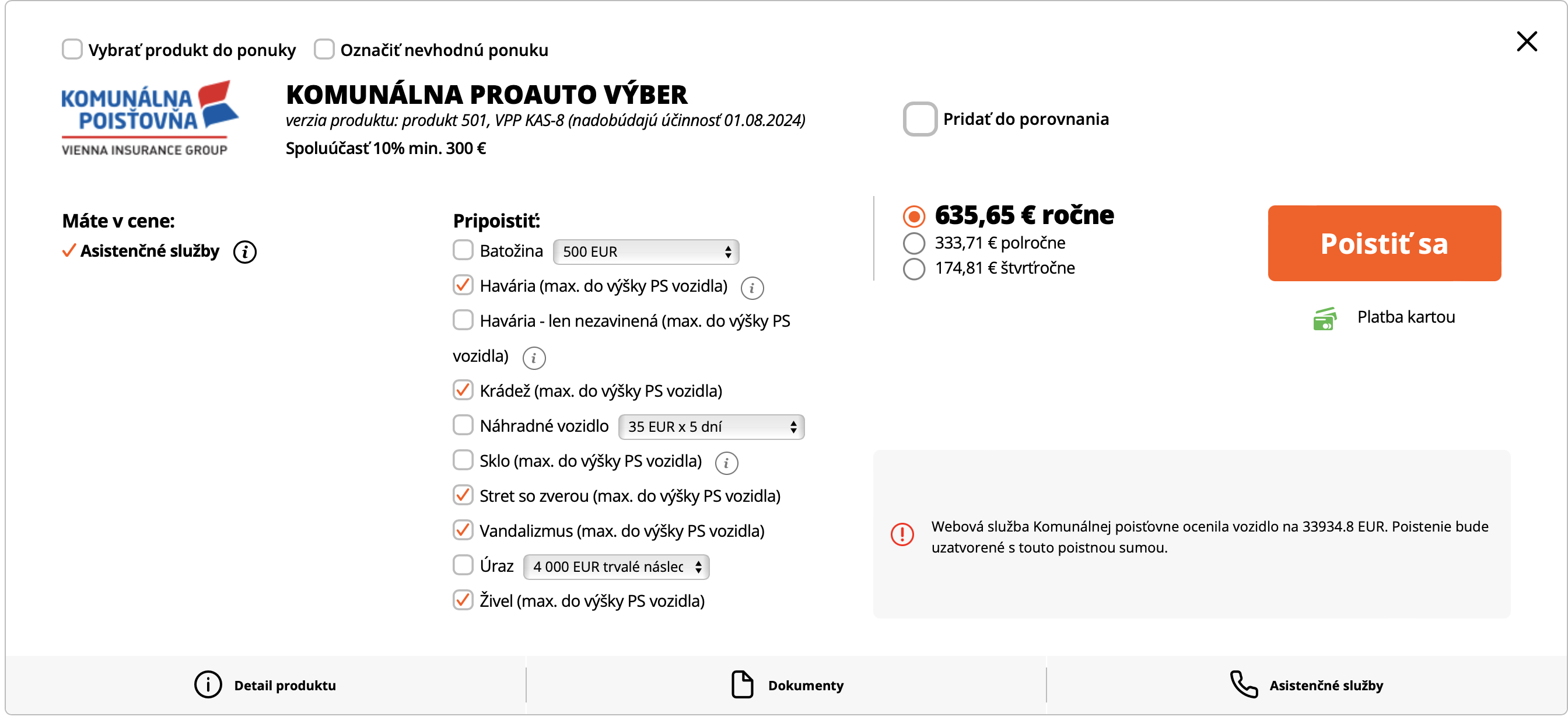
Task: Check Vybrať produkt do ponuky
Action: 72,49
